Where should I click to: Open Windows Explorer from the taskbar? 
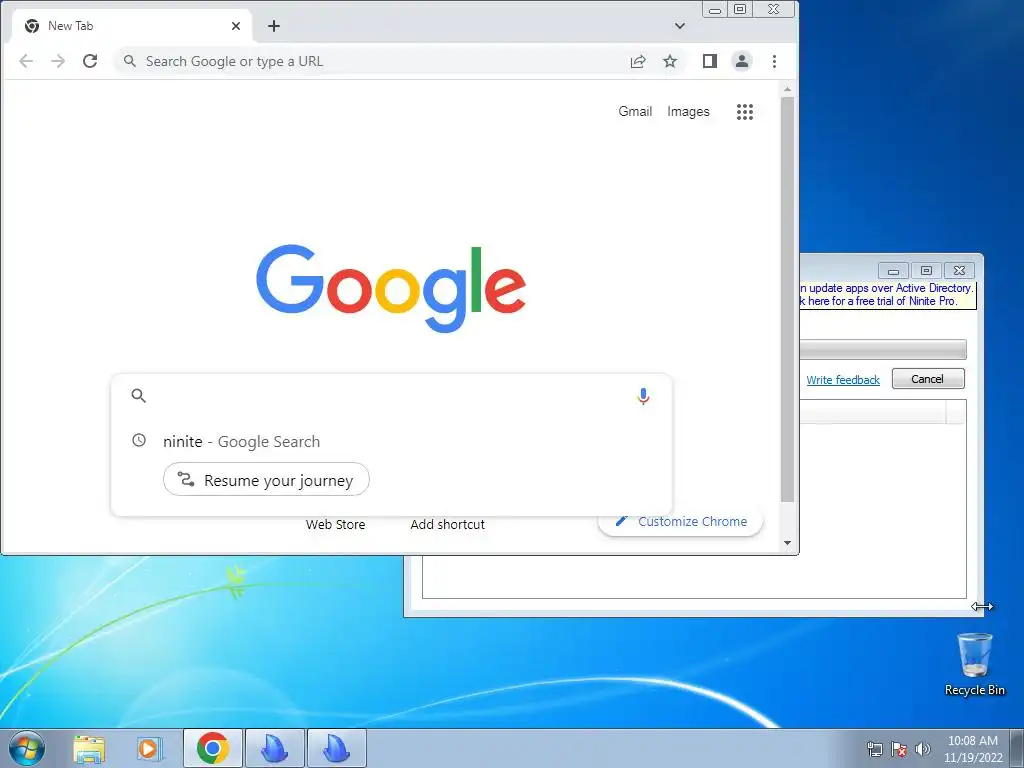89,749
